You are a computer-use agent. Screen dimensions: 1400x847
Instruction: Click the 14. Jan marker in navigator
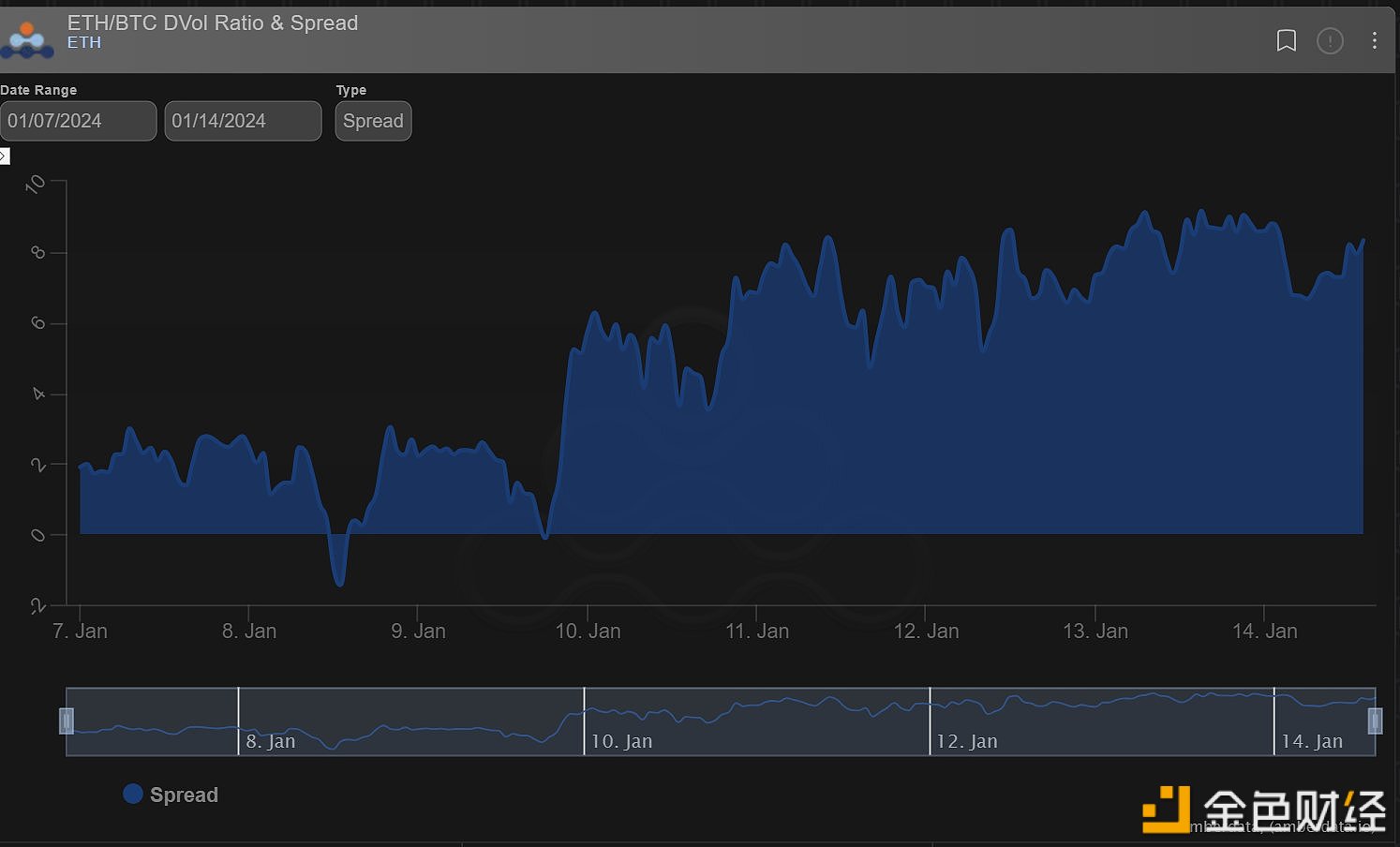coord(1312,741)
